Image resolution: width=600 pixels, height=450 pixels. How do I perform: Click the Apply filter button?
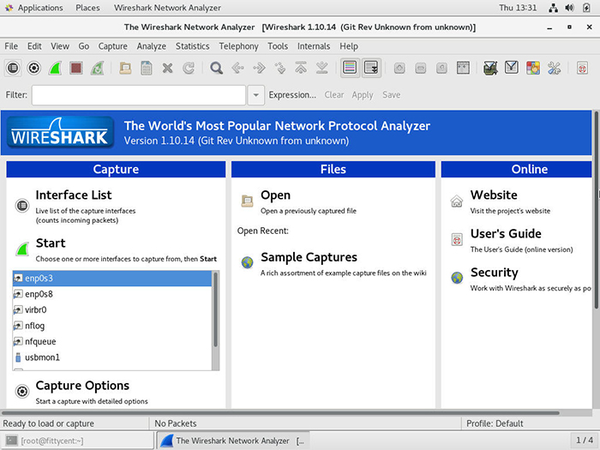click(362, 95)
